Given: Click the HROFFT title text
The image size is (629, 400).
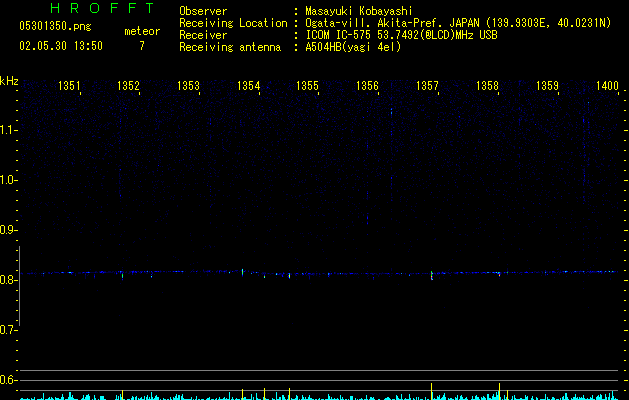Looking at the screenshot, I should [102, 8].
